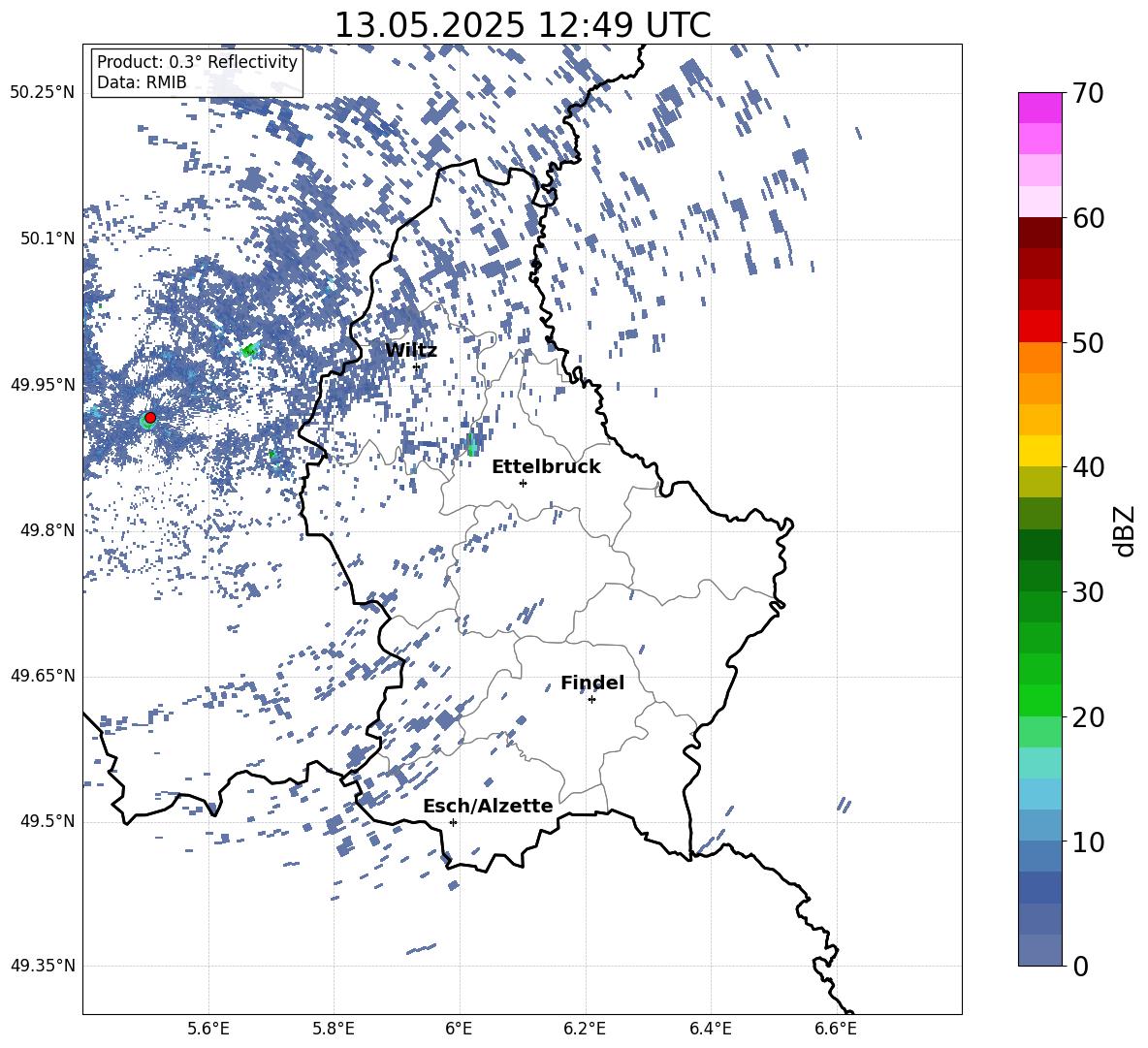Screen dimensions: 1148x1048
Task: Click the 6.4°E longitude label
Action: pyautogui.click(x=710, y=1029)
